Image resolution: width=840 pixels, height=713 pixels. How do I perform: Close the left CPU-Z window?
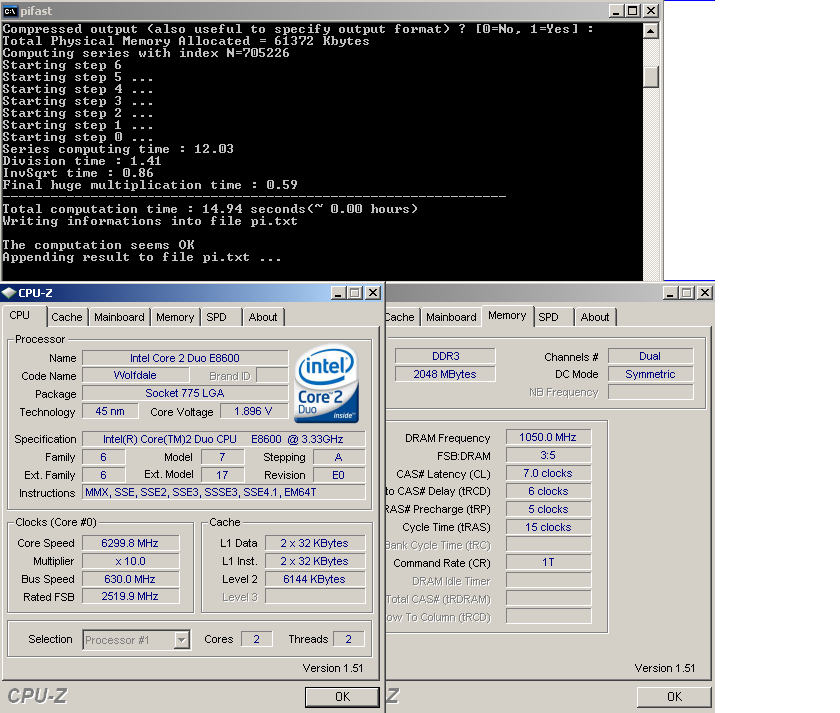(373, 293)
